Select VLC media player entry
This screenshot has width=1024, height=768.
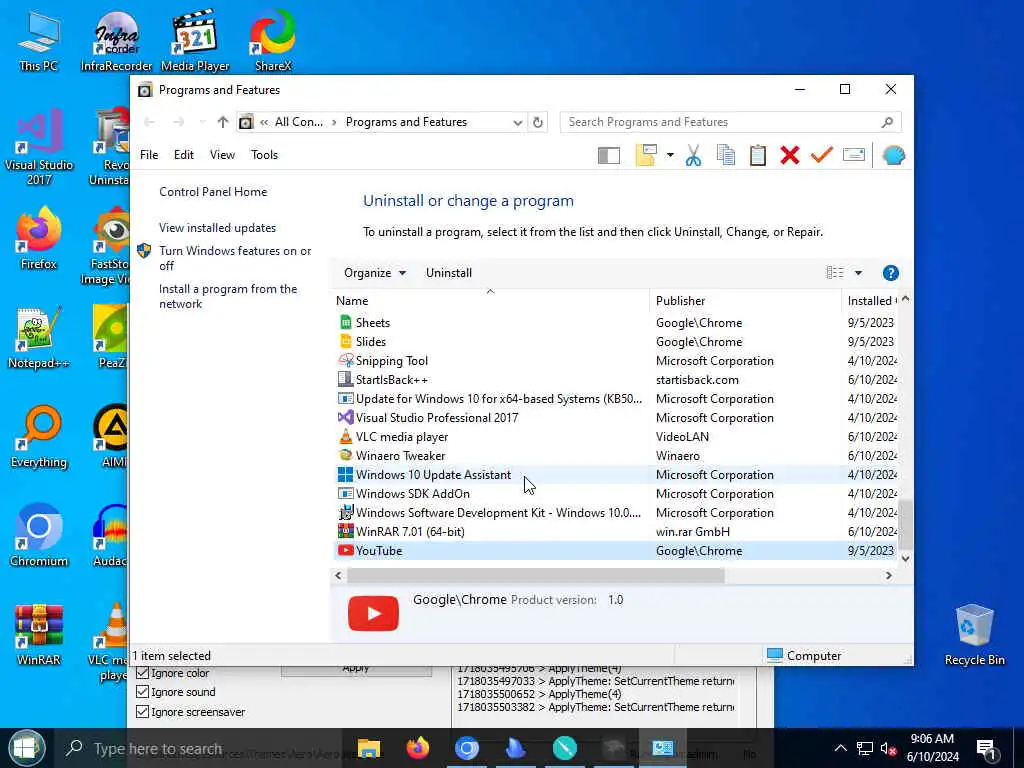[x=615, y=437]
